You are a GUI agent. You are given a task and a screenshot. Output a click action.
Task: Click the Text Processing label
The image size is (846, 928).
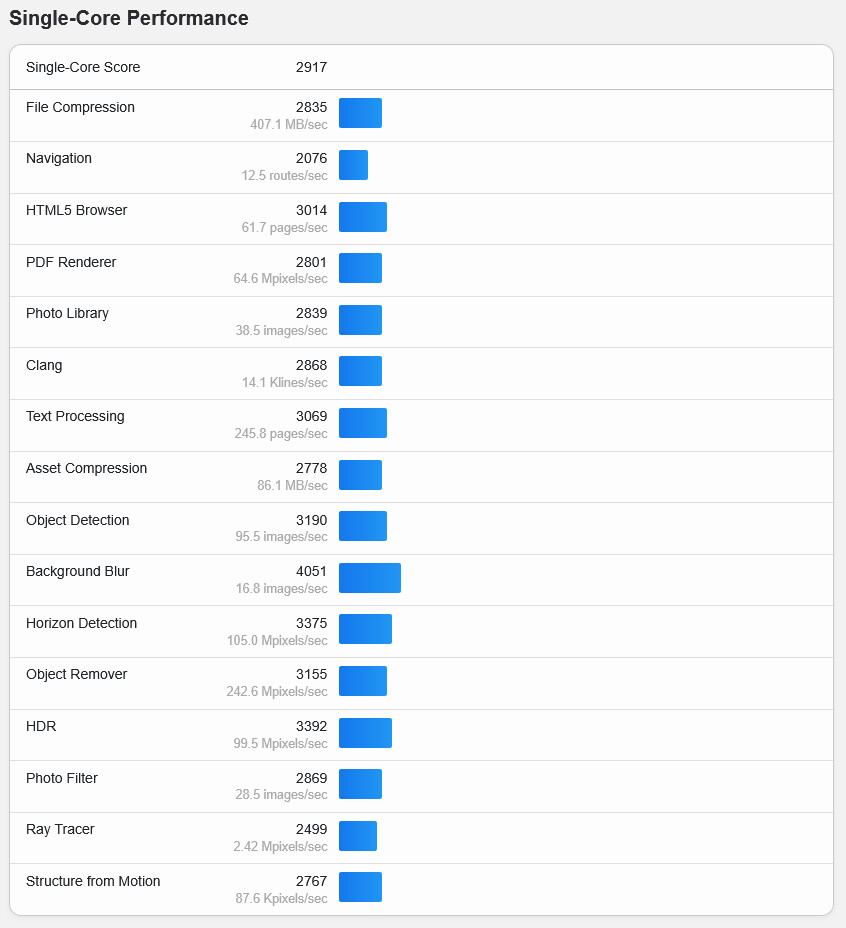click(x=75, y=416)
